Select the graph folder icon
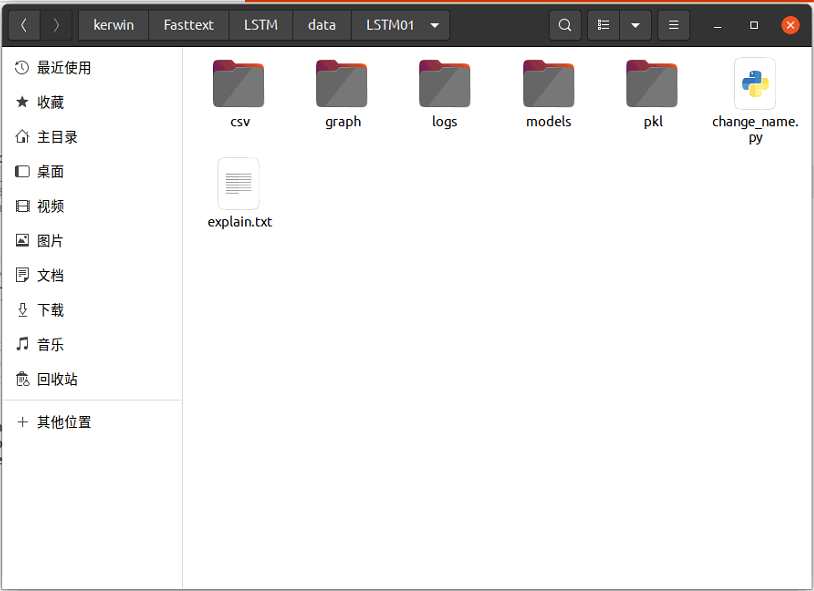 pyautogui.click(x=342, y=84)
